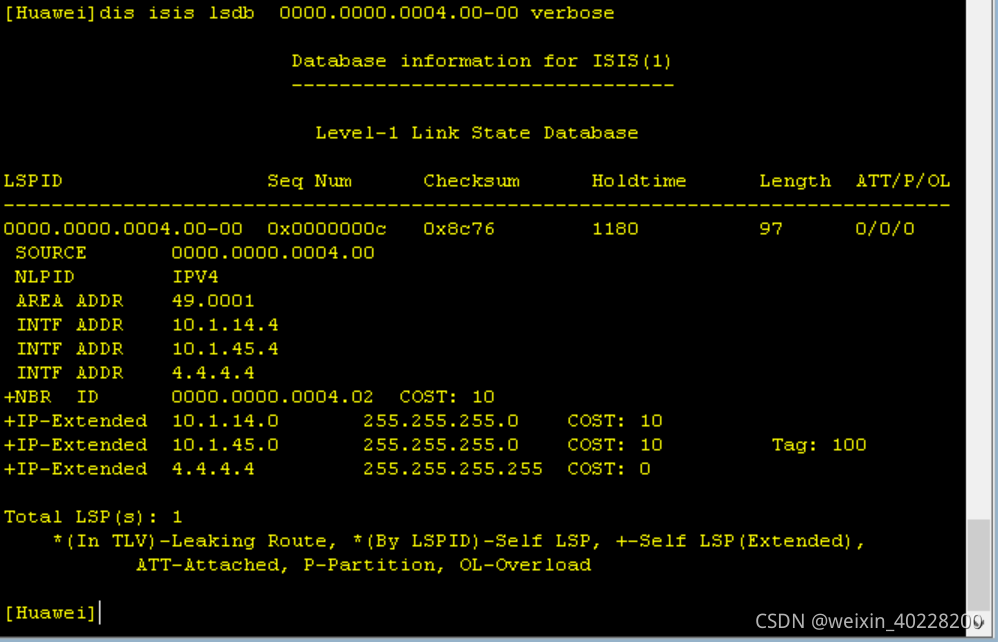Click AREA ADDR value 49.0001
The height and width of the screenshot is (642, 998).
coord(213,301)
